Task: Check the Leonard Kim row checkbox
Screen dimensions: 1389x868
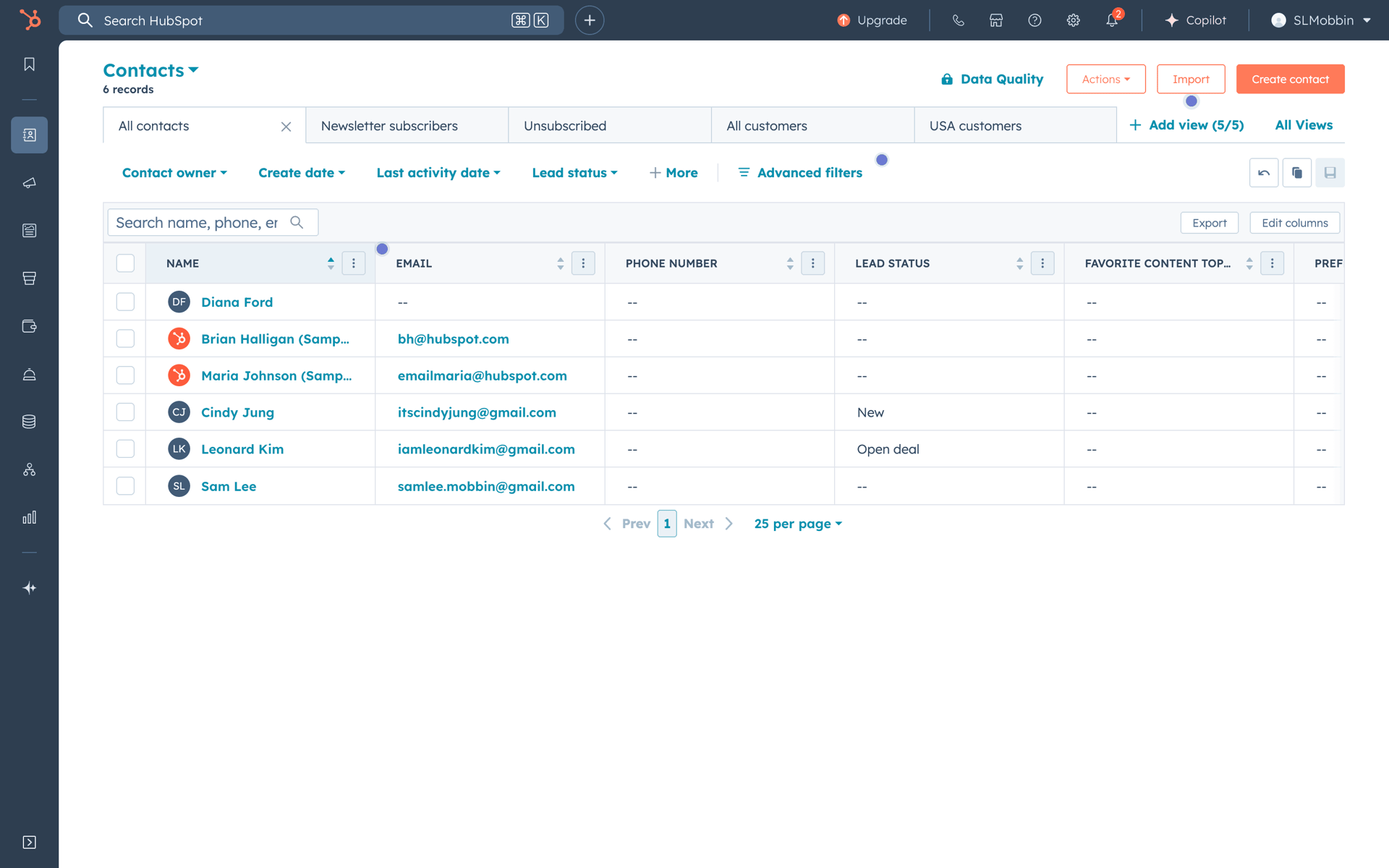Action: [x=125, y=449]
